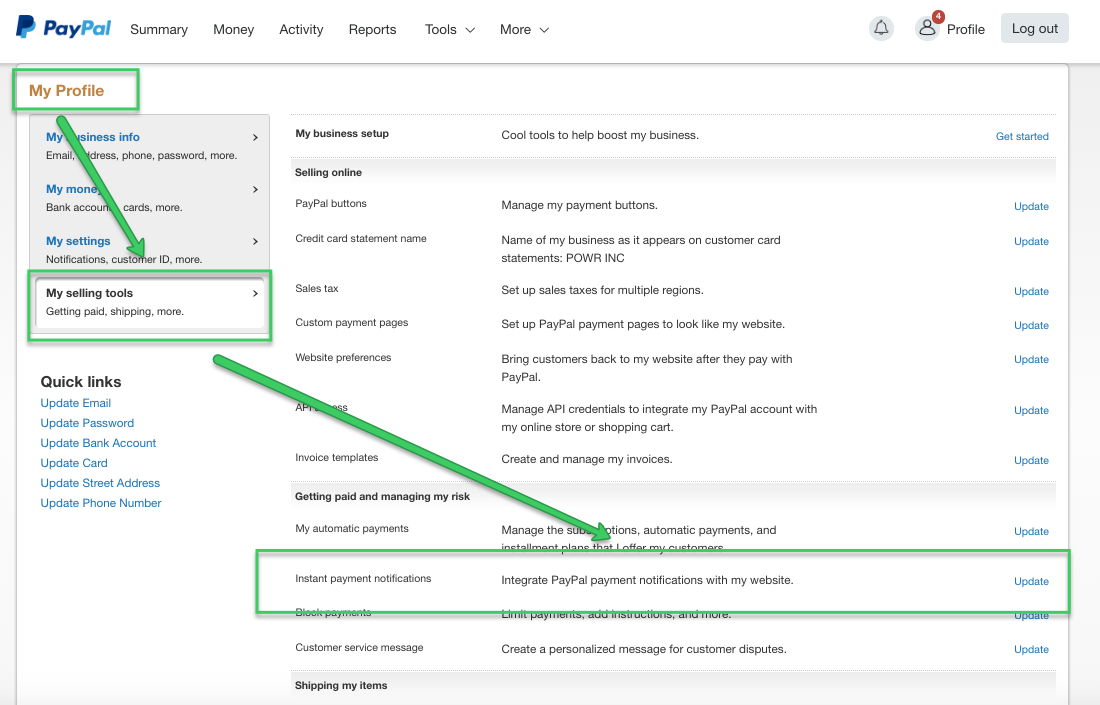This screenshot has width=1100, height=705.
Task: Select My business info sidebar item
Action: pos(149,146)
